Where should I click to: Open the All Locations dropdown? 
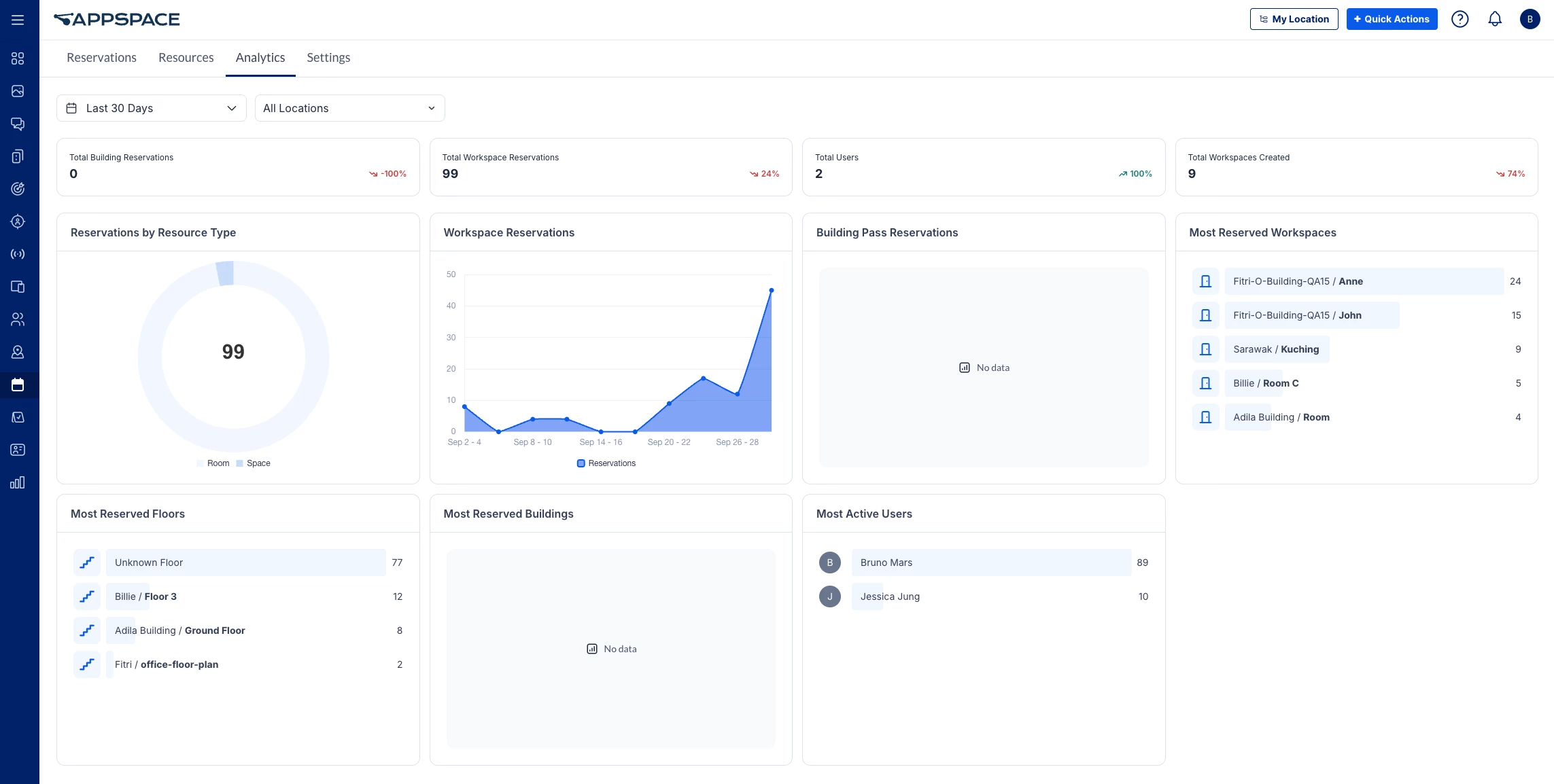(x=349, y=108)
